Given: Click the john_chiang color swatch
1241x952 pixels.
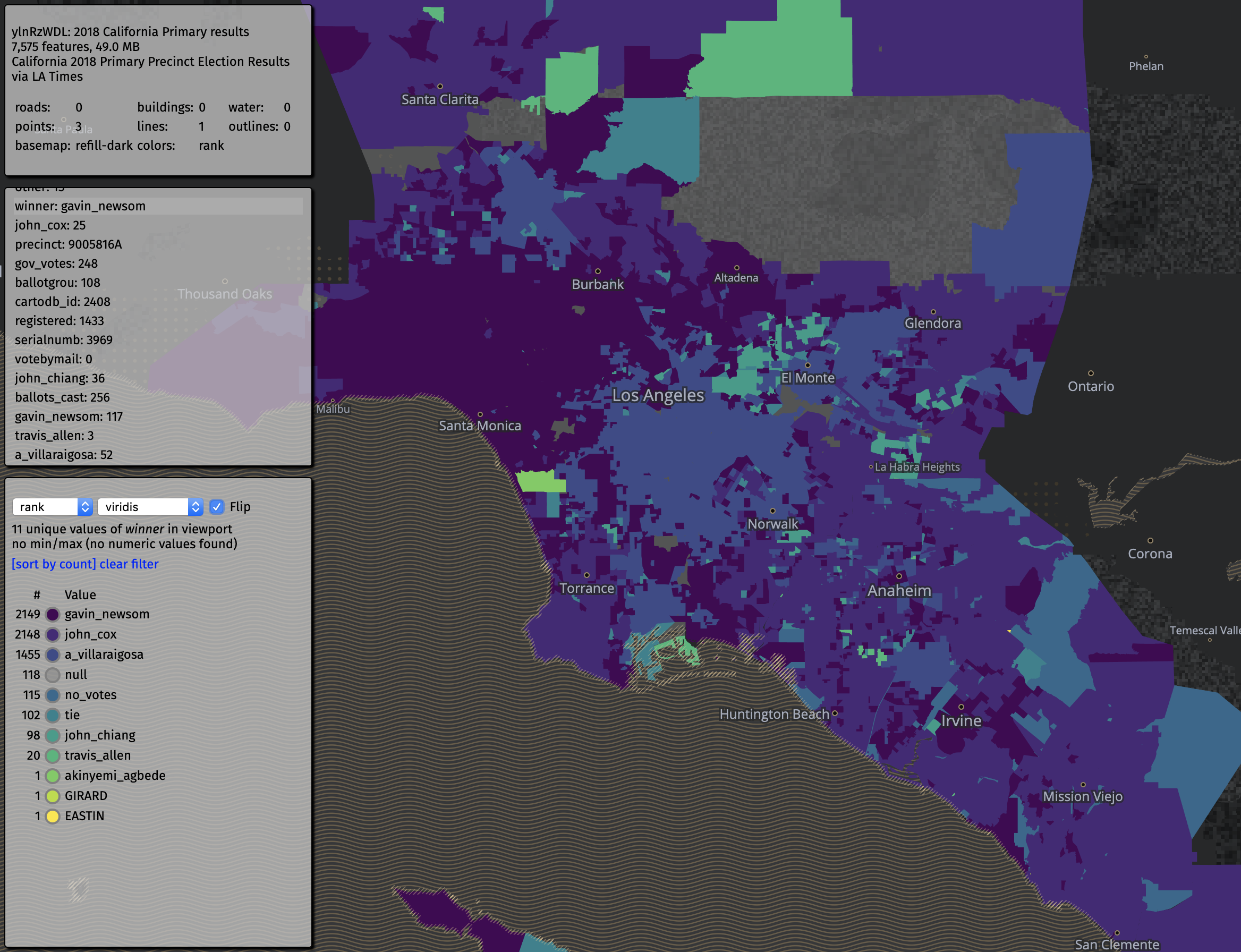Looking at the screenshot, I should 53,736.
